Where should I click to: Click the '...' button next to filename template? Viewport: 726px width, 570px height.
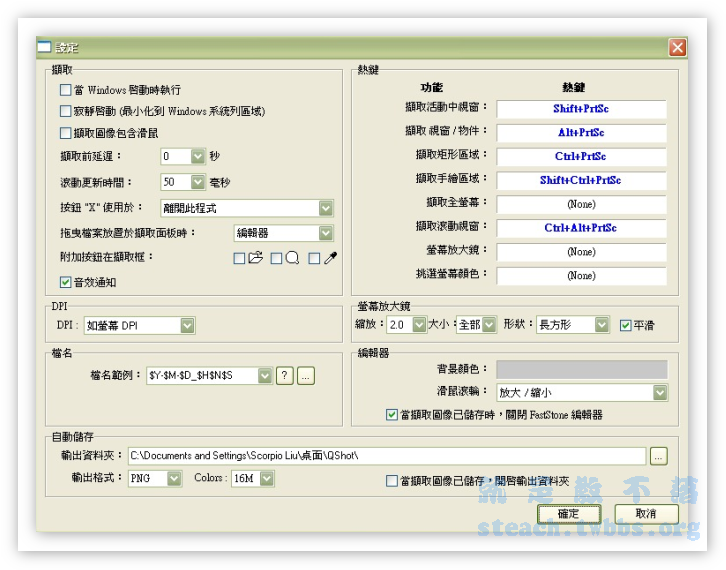coord(306,375)
